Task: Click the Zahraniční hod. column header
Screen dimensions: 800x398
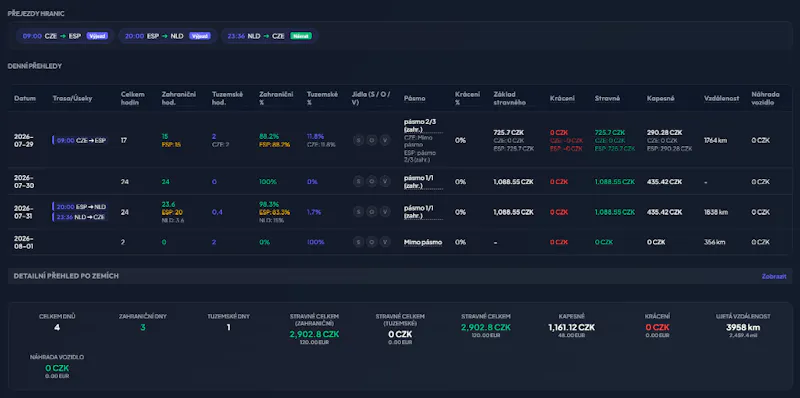Action: pos(179,98)
